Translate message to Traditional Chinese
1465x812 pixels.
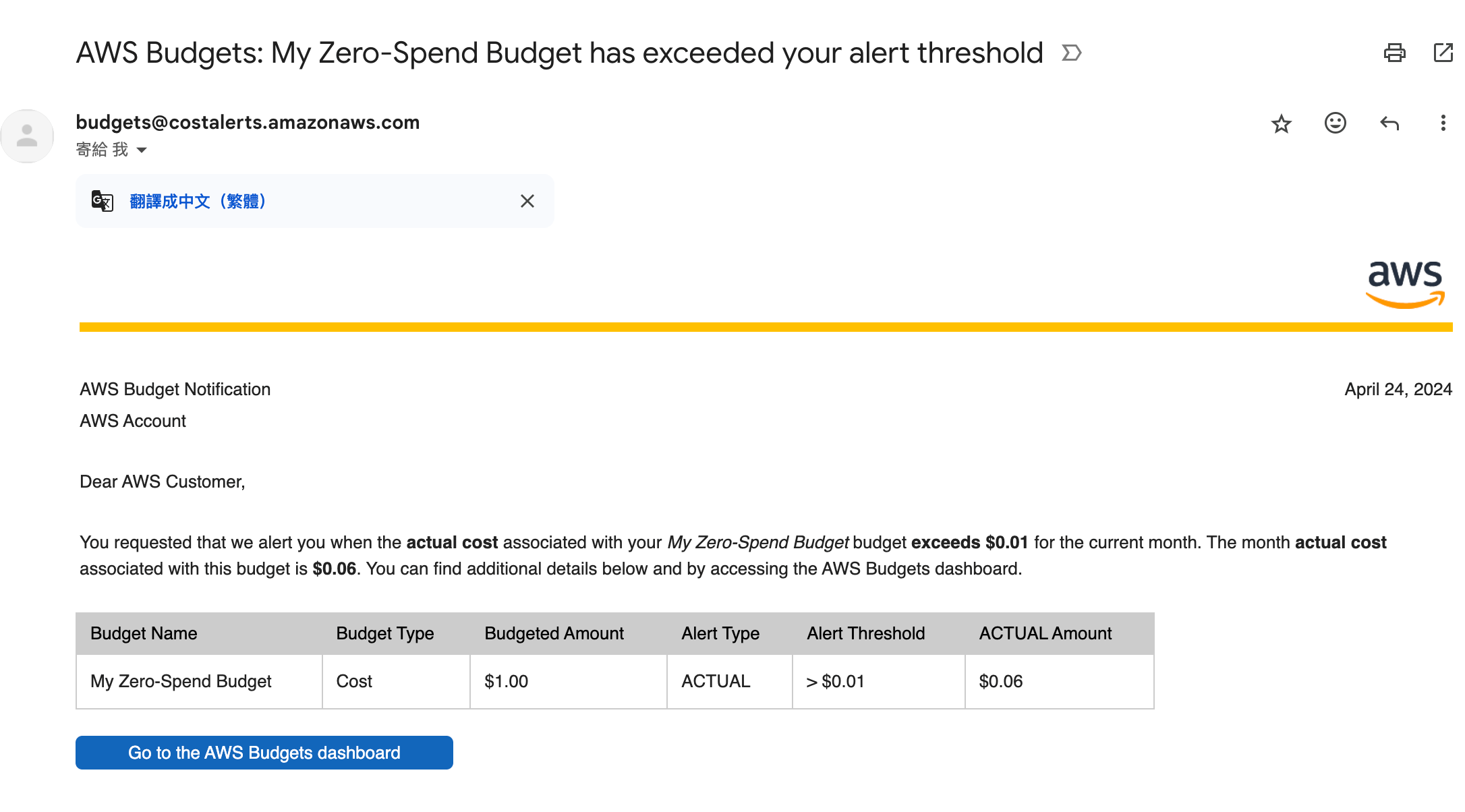[x=198, y=201]
